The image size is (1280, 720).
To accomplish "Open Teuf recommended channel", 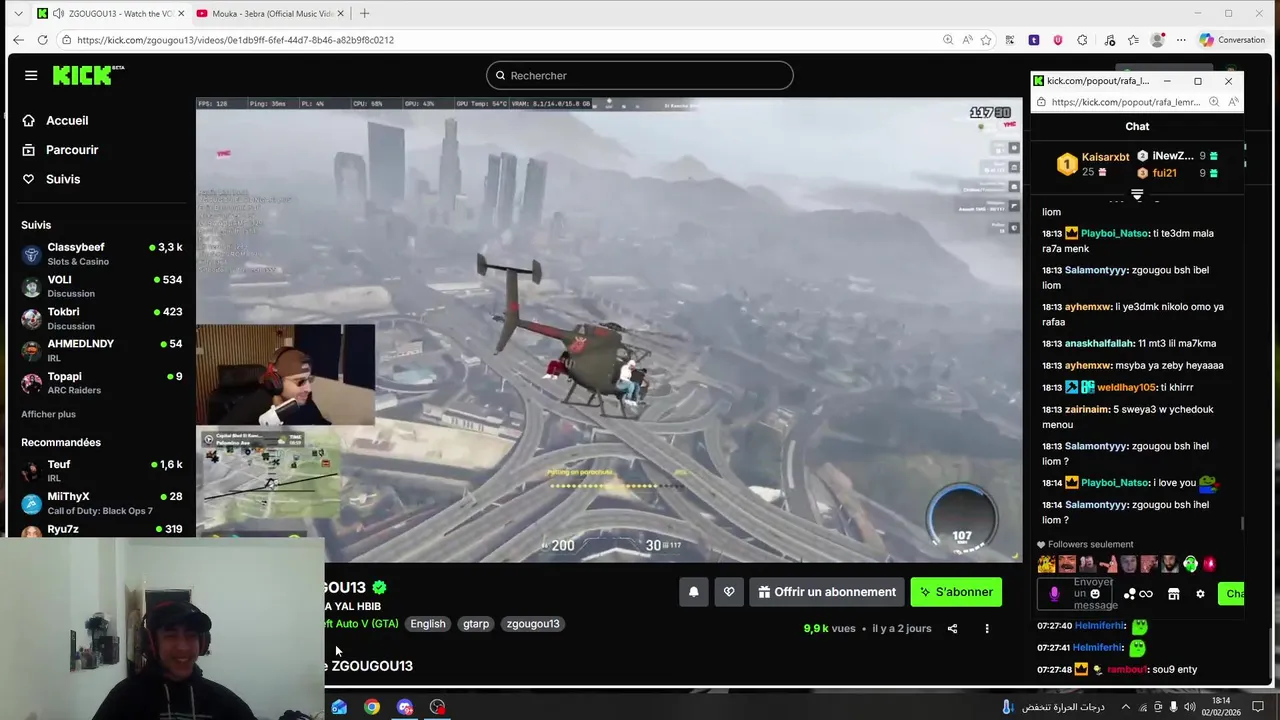I will (x=101, y=470).
